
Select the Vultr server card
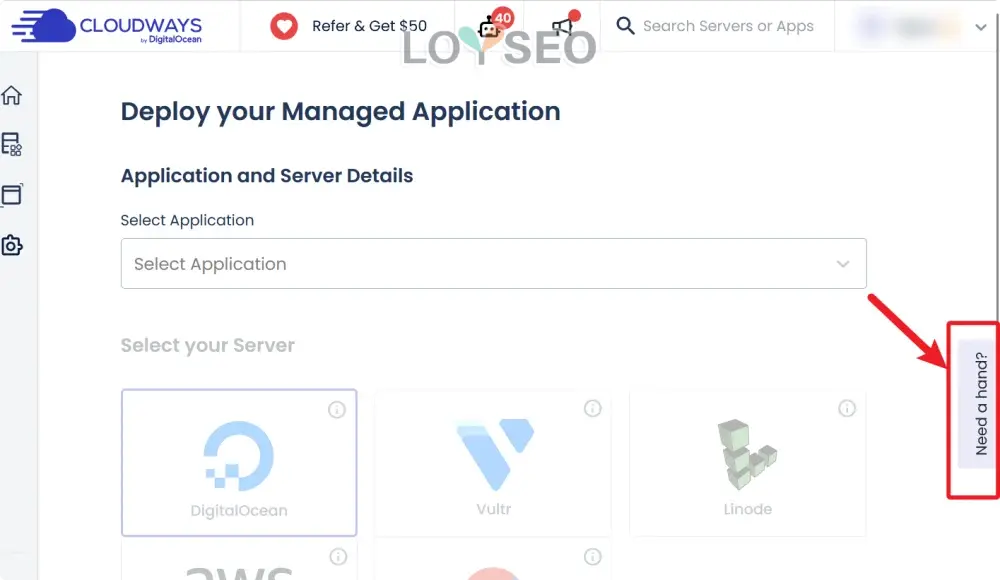coord(493,463)
